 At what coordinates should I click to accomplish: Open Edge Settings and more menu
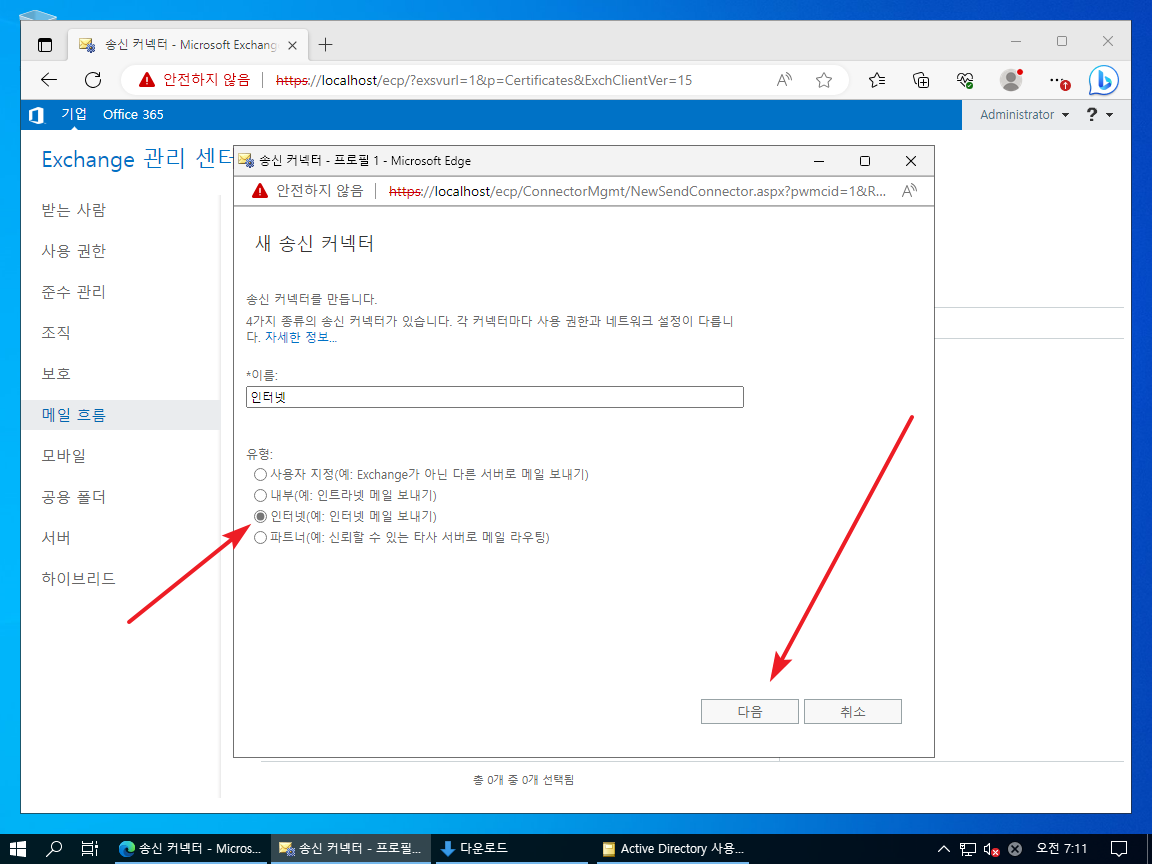pos(1058,81)
